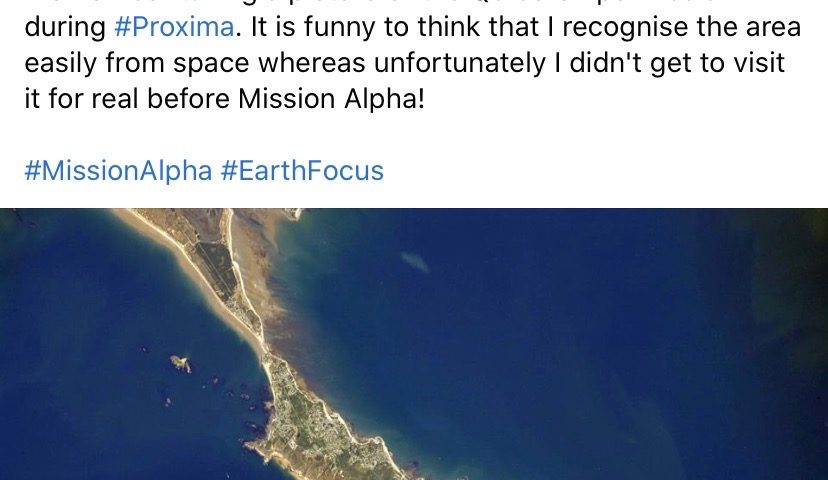Follow the #EarthFocus hashtag link
828x480 pixels.
coord(302,170)
